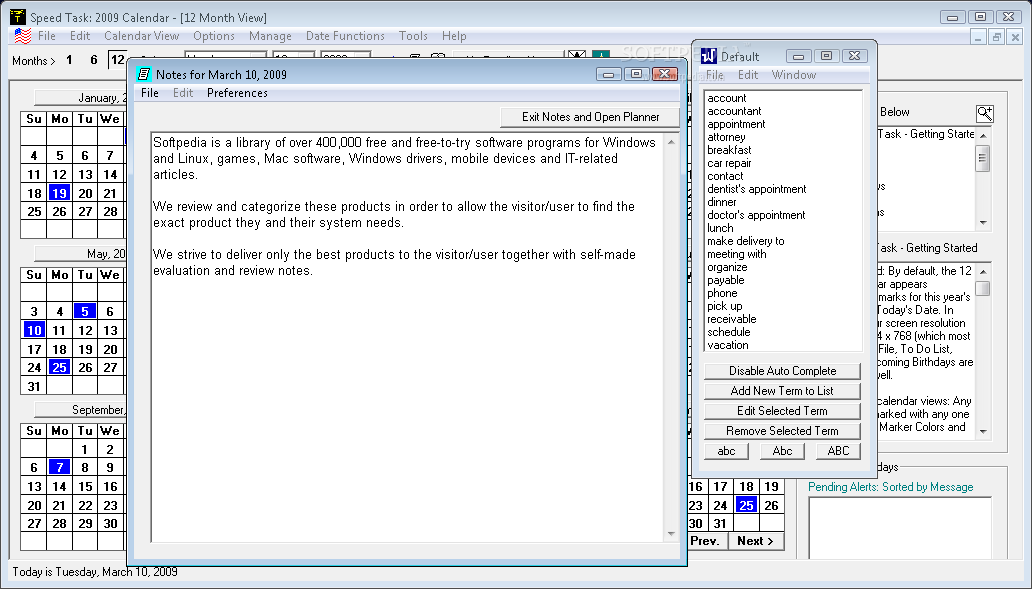Select highlighted September 7 in calendar
Image resolution: width=1032 pixels, height=589 pixels.
tap(59, 467)
